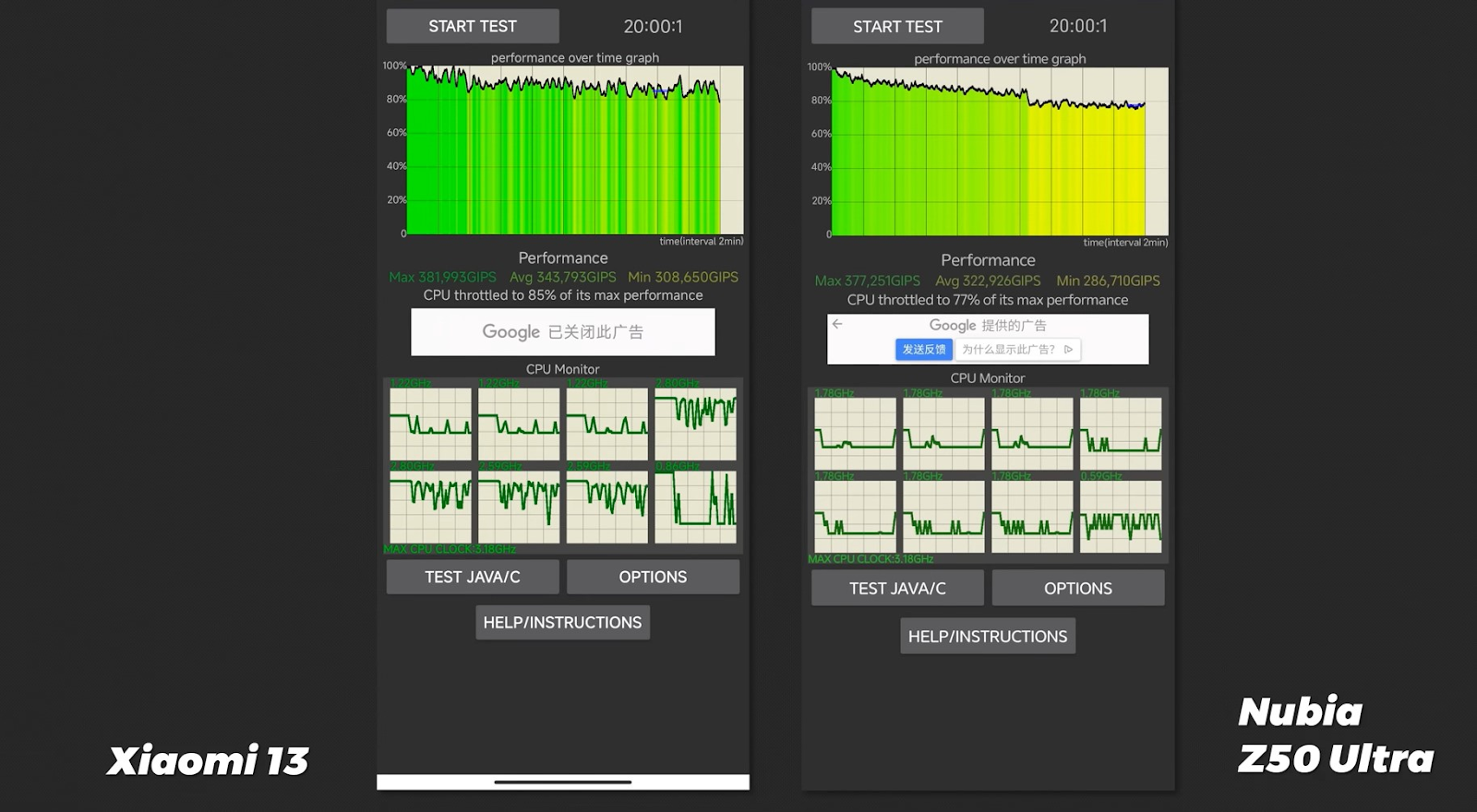The width and height of the screenshot is (1477, 812).
Task: Click the Xiaomi 13 closed Google ad banner
Action: 563,332
